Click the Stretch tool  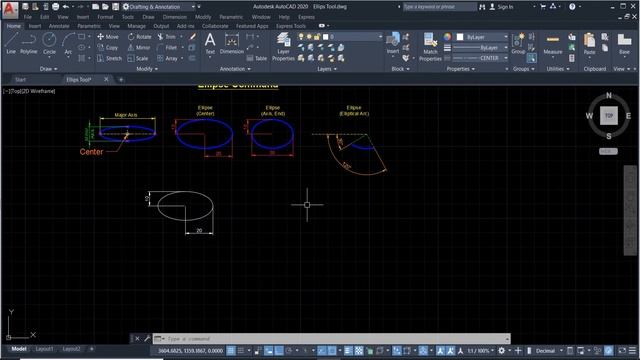(x=109, y=58)
